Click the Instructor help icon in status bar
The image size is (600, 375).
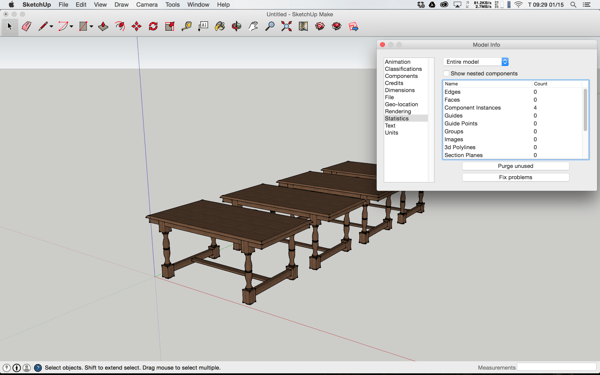[38, 368]
